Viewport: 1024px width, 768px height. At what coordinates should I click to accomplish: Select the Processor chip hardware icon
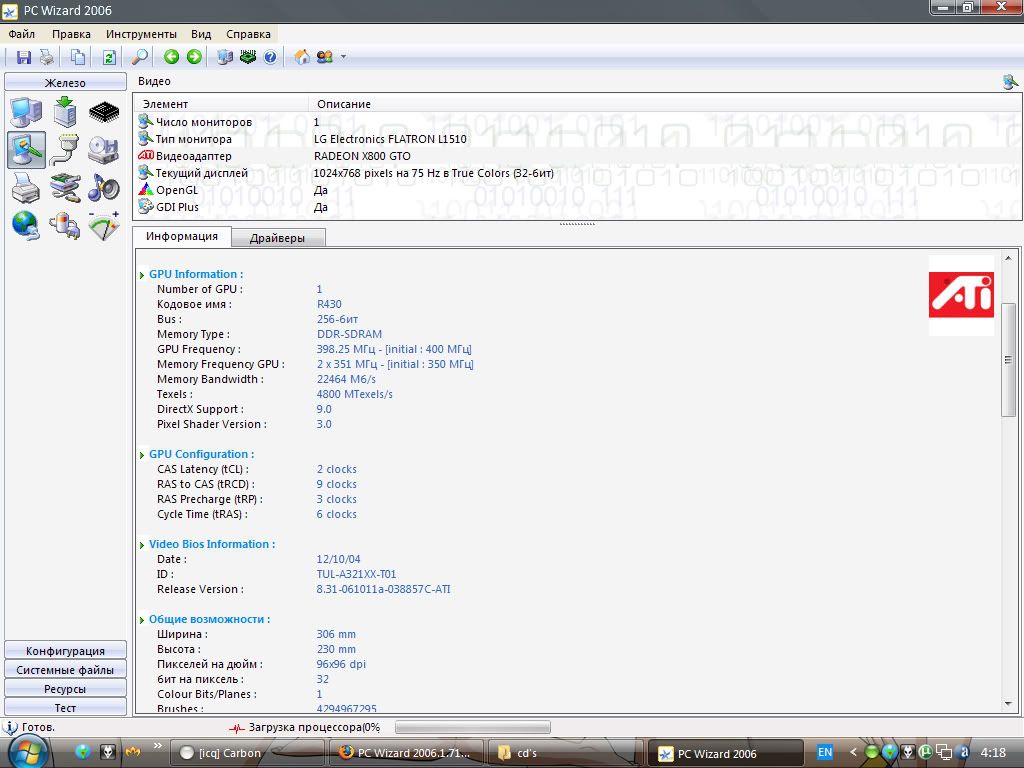[104, 112]
